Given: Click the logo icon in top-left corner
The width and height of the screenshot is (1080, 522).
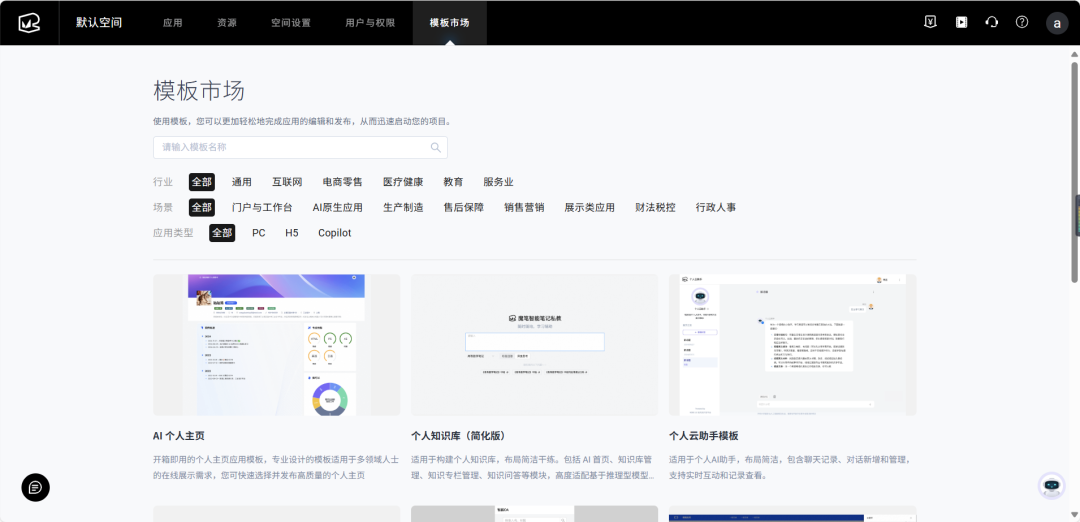Looking at the screenshot, I should click(x=27, y=22).
